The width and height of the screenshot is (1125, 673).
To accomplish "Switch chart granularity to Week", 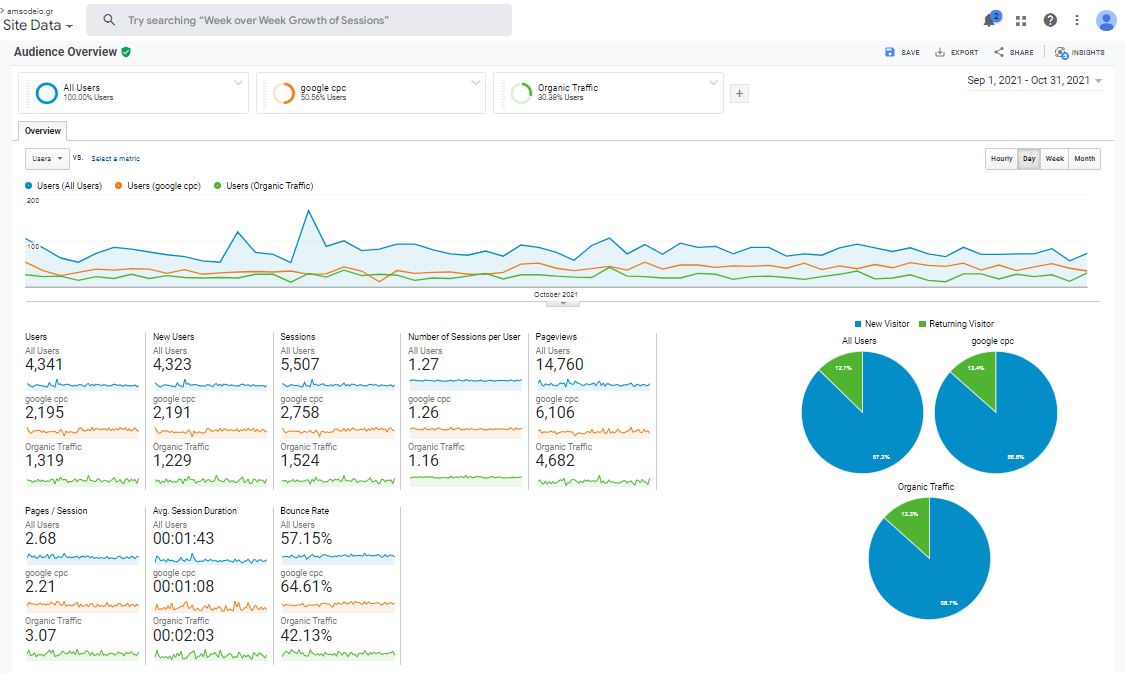I will pos(1054,159).
